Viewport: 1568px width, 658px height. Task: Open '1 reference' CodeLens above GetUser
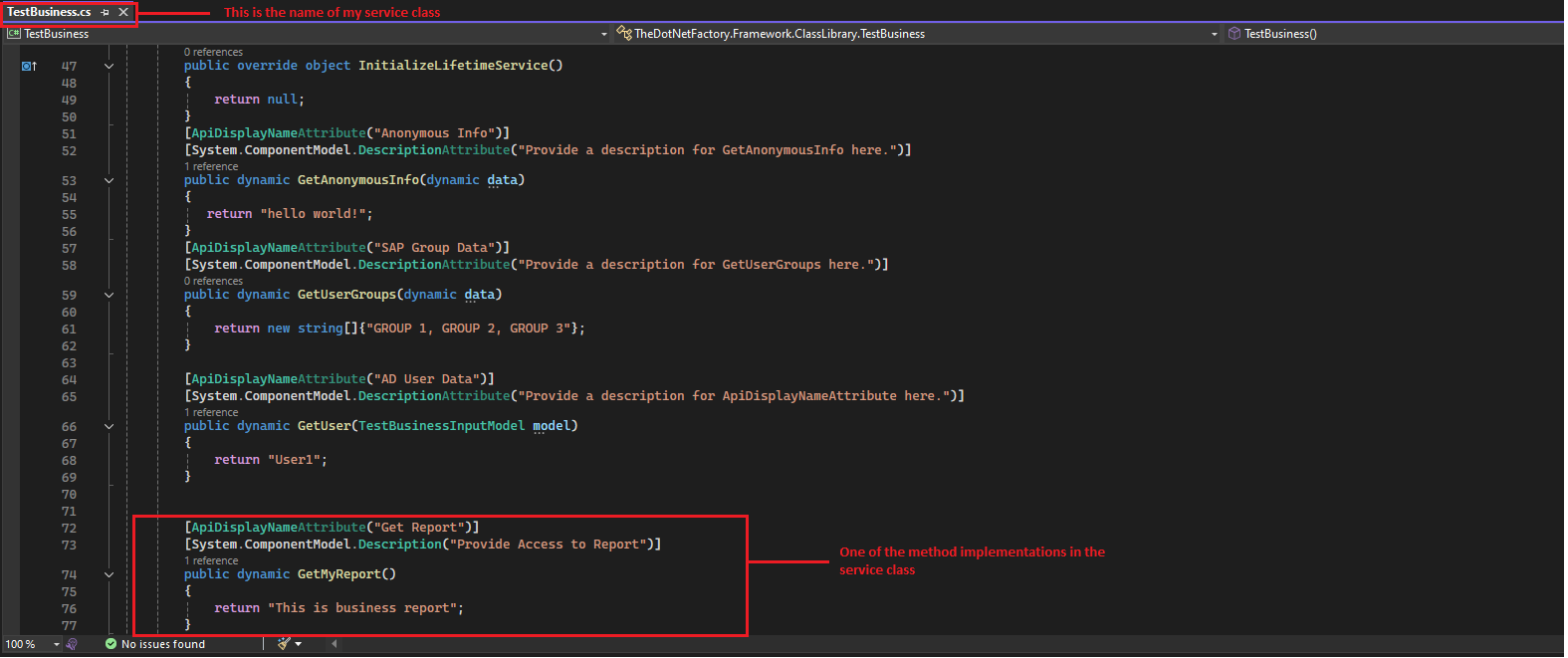pyautogui.click(x=211, y=412)
